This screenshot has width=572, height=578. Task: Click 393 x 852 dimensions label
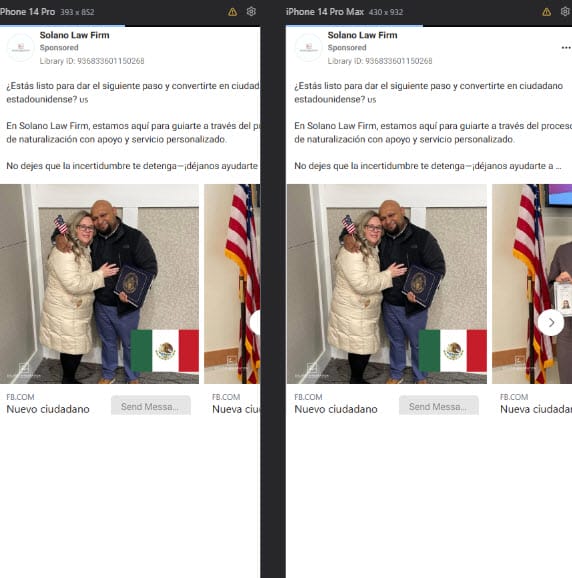77,13
